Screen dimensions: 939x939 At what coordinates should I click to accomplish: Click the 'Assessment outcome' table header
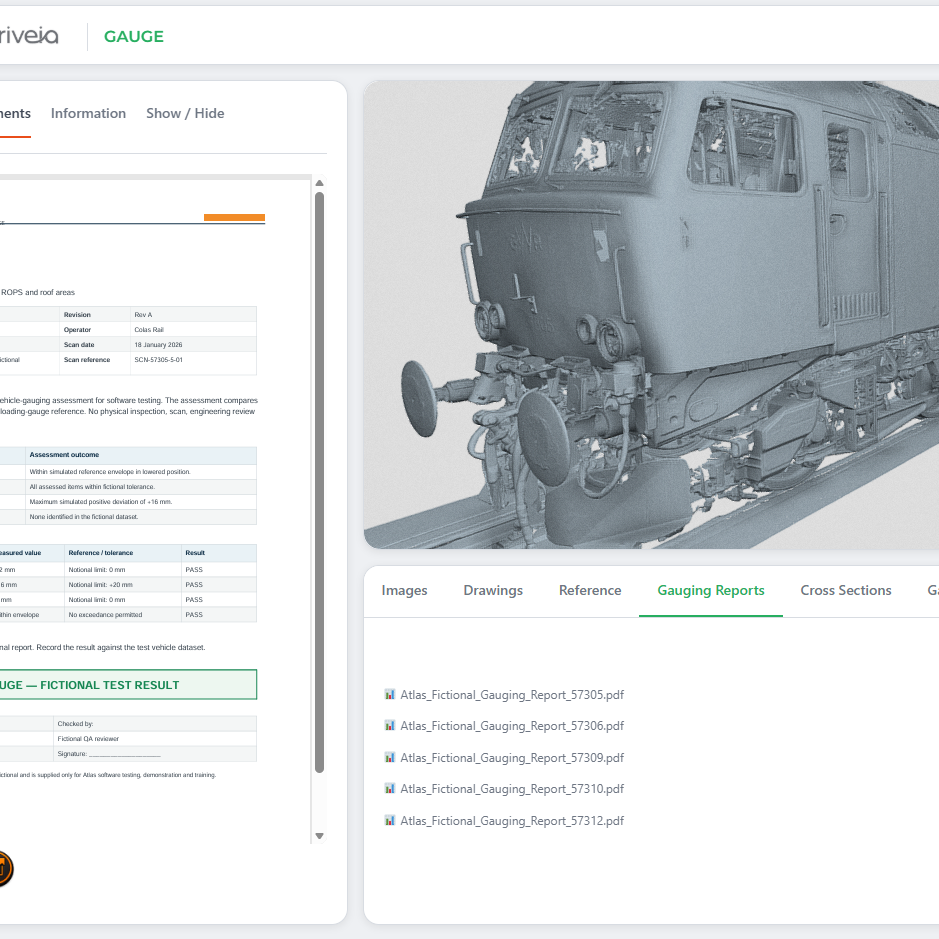64,455
